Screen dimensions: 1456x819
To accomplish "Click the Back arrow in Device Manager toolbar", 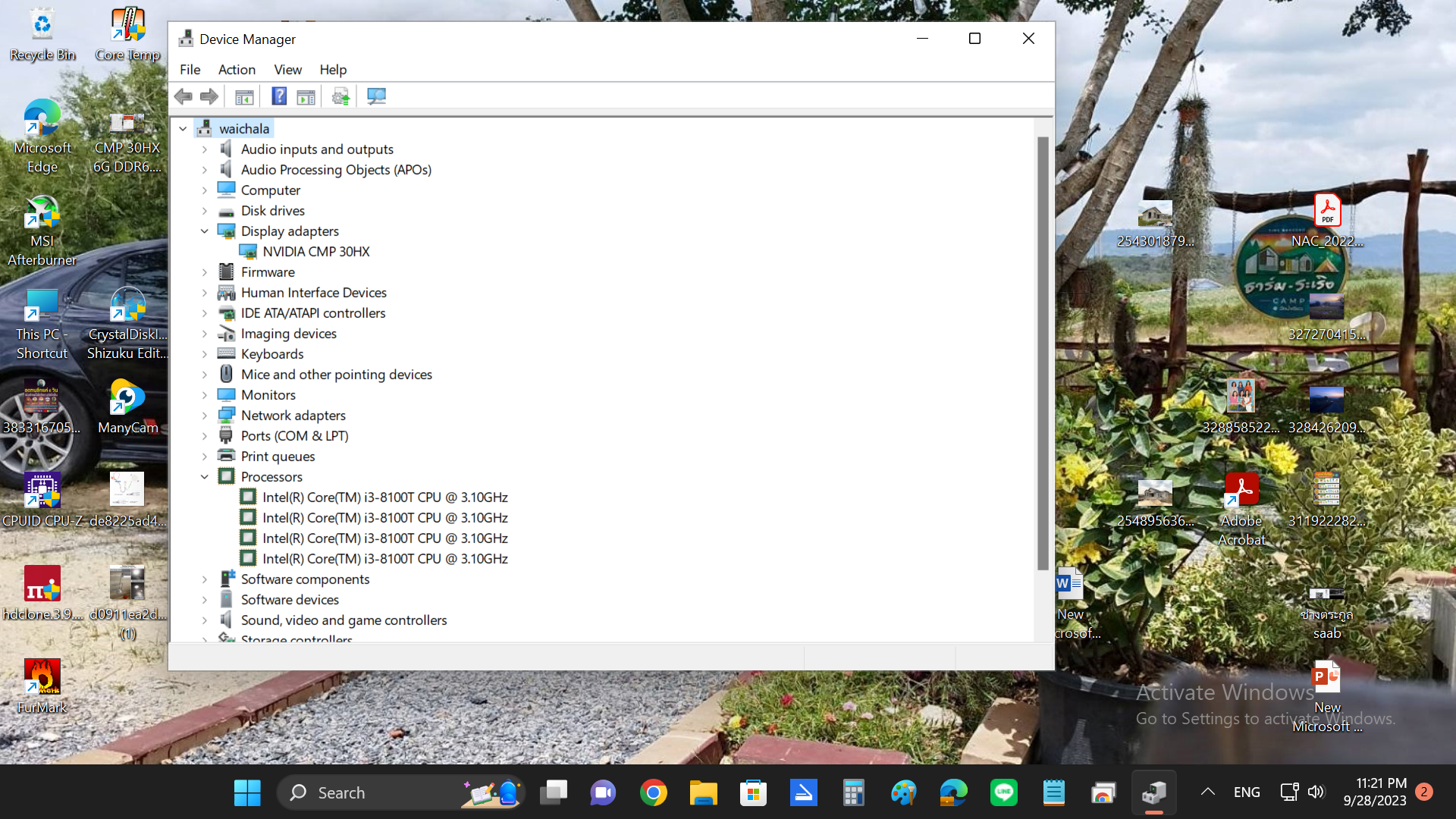I will [x=184, y=96].
